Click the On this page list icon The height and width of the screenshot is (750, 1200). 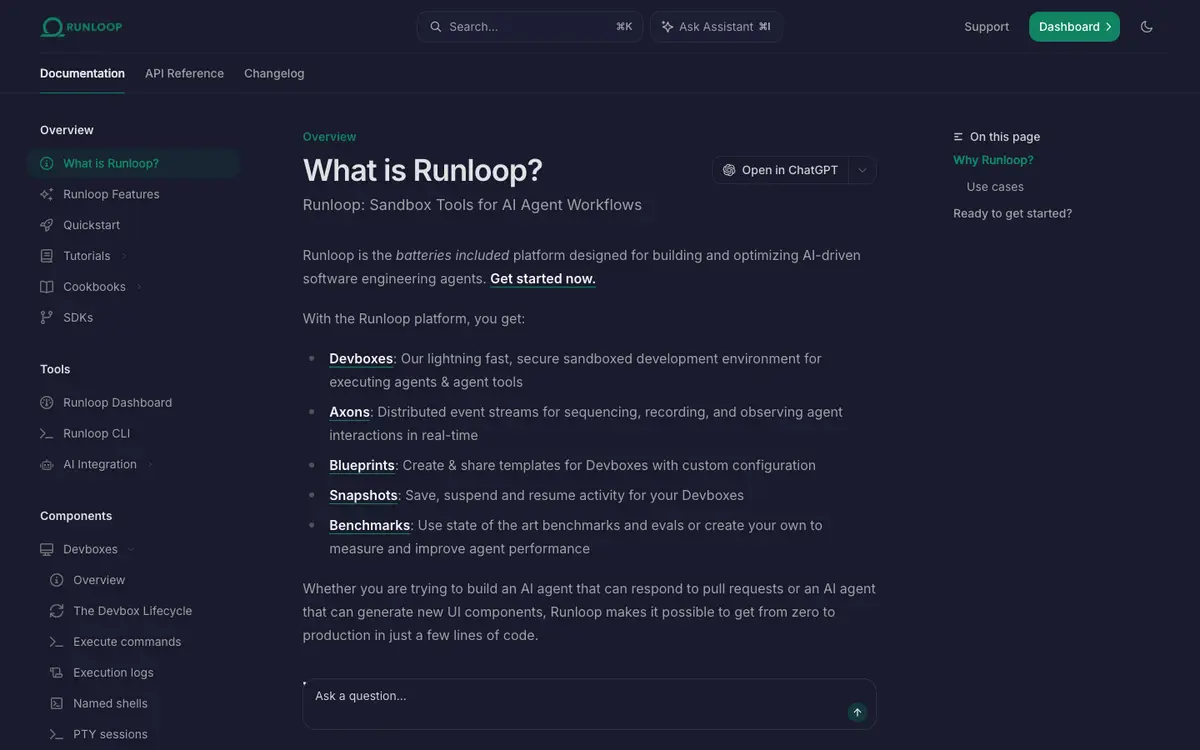[958, 137]
